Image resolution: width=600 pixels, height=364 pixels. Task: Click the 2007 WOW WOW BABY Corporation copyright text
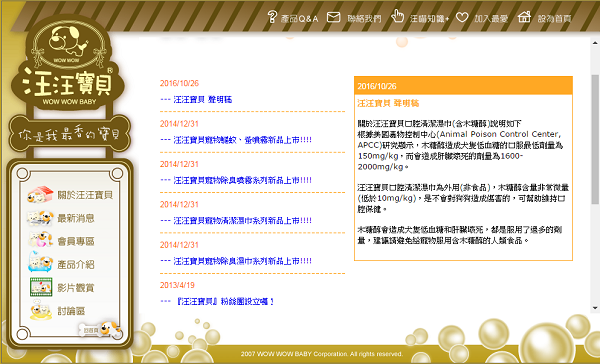[x=321, y=354]
